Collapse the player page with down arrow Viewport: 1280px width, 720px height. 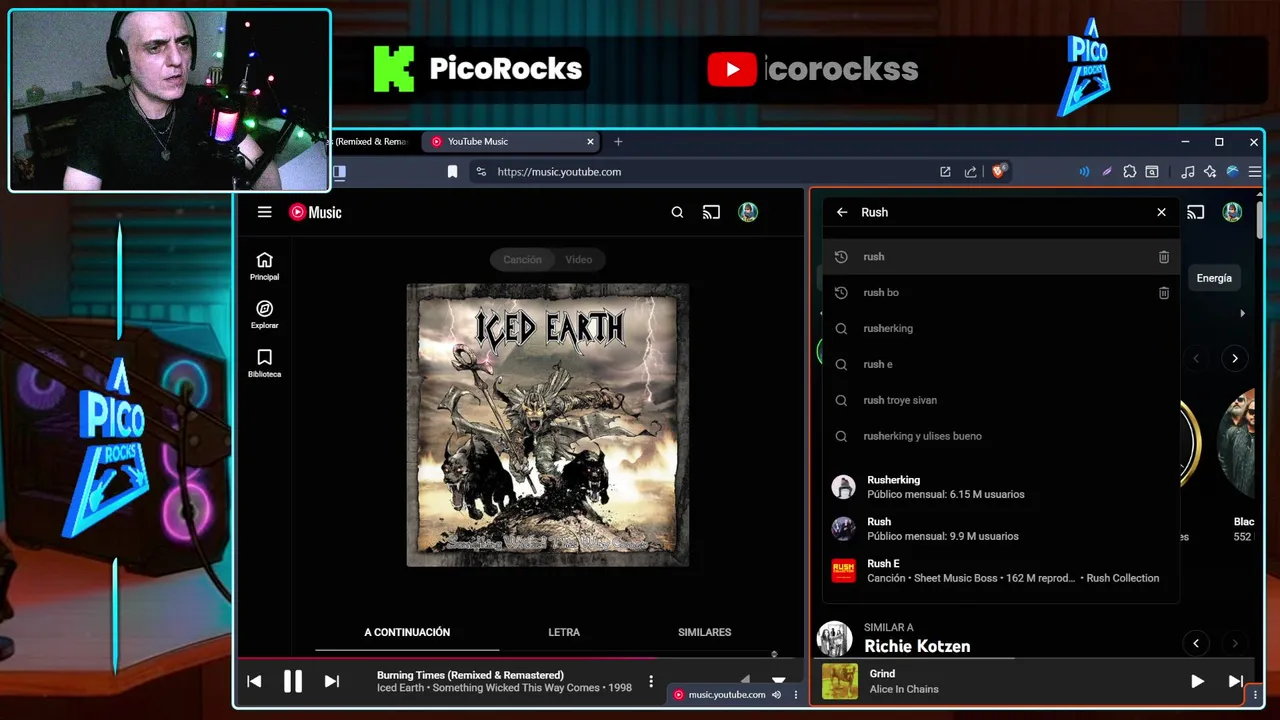(x=778, y=681)
